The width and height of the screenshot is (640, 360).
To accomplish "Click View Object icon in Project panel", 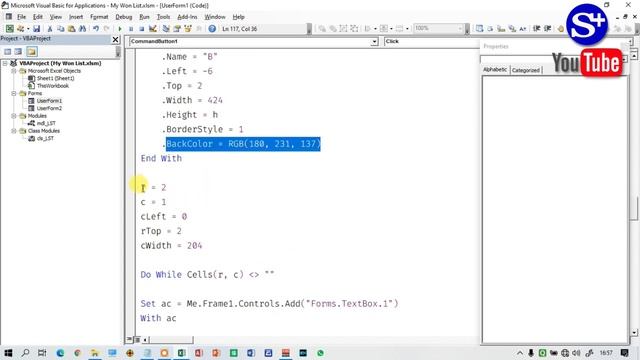I will click(18, 51).
